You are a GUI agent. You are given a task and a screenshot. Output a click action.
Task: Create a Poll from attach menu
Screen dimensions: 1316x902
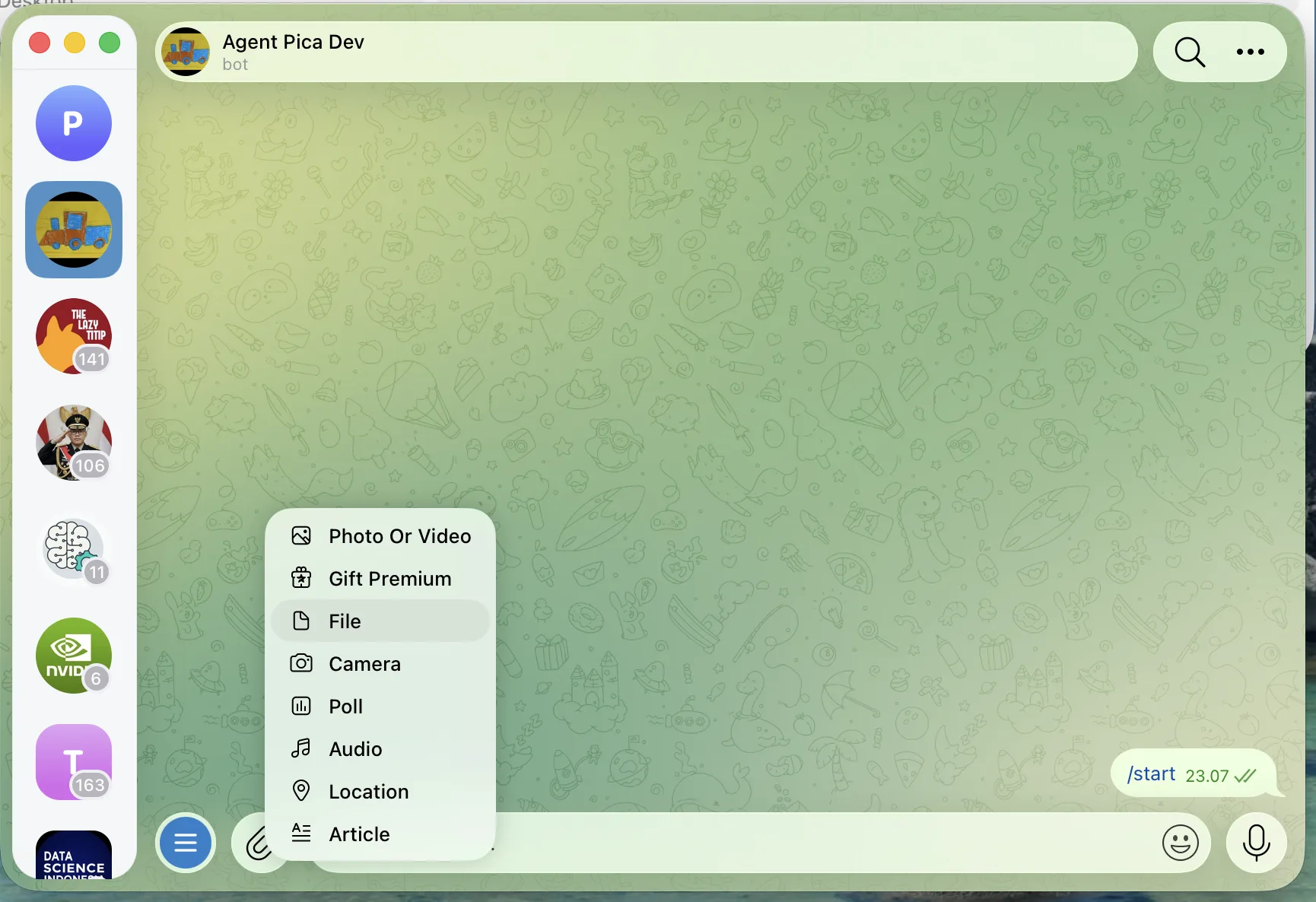pyautogui.click(x=380, y=707)
